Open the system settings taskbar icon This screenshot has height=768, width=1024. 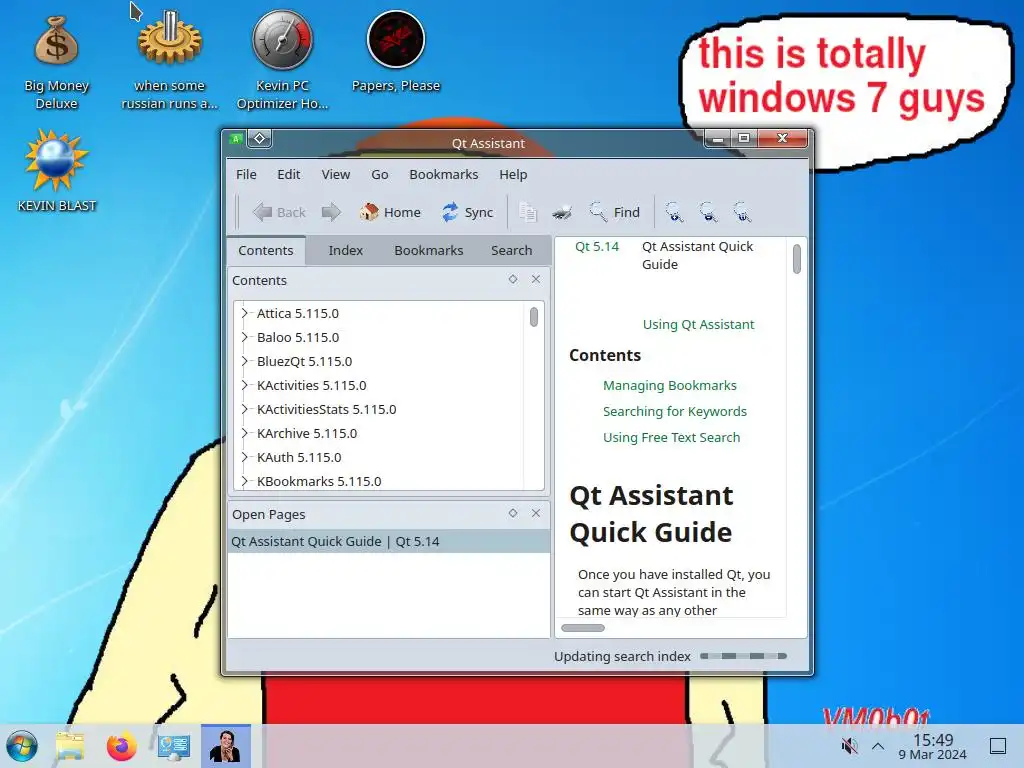pos(174,746)
